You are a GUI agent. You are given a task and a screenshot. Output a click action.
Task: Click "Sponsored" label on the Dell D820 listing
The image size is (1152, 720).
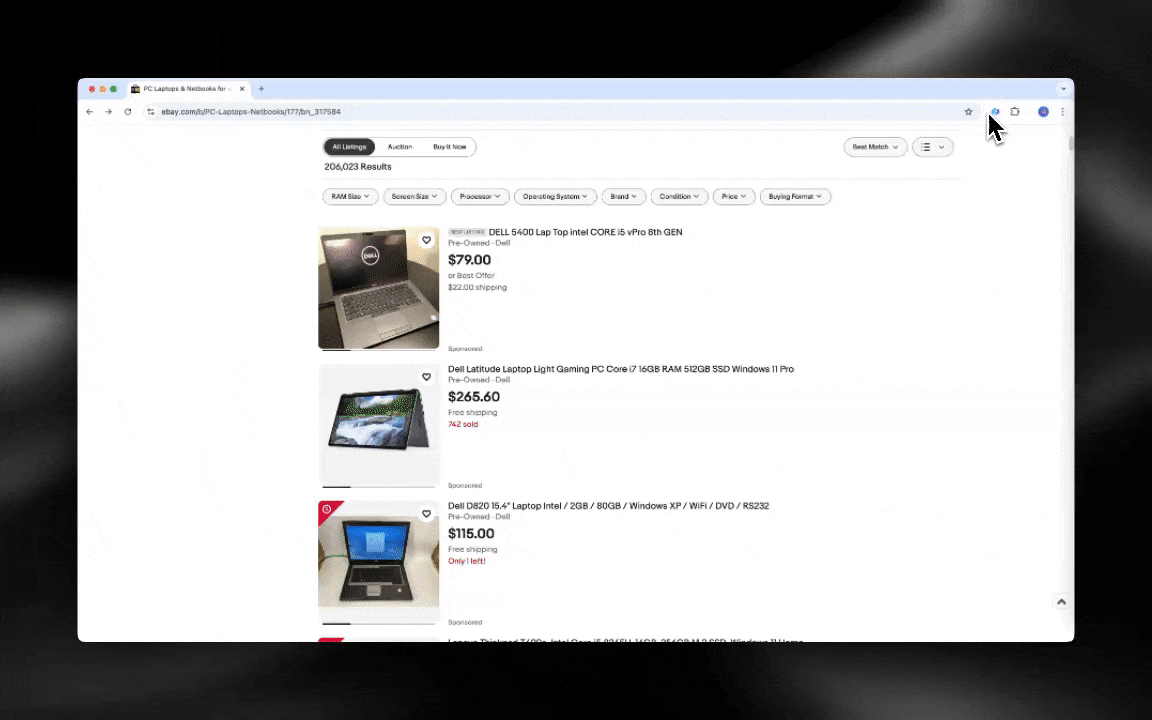coord(465,622)
